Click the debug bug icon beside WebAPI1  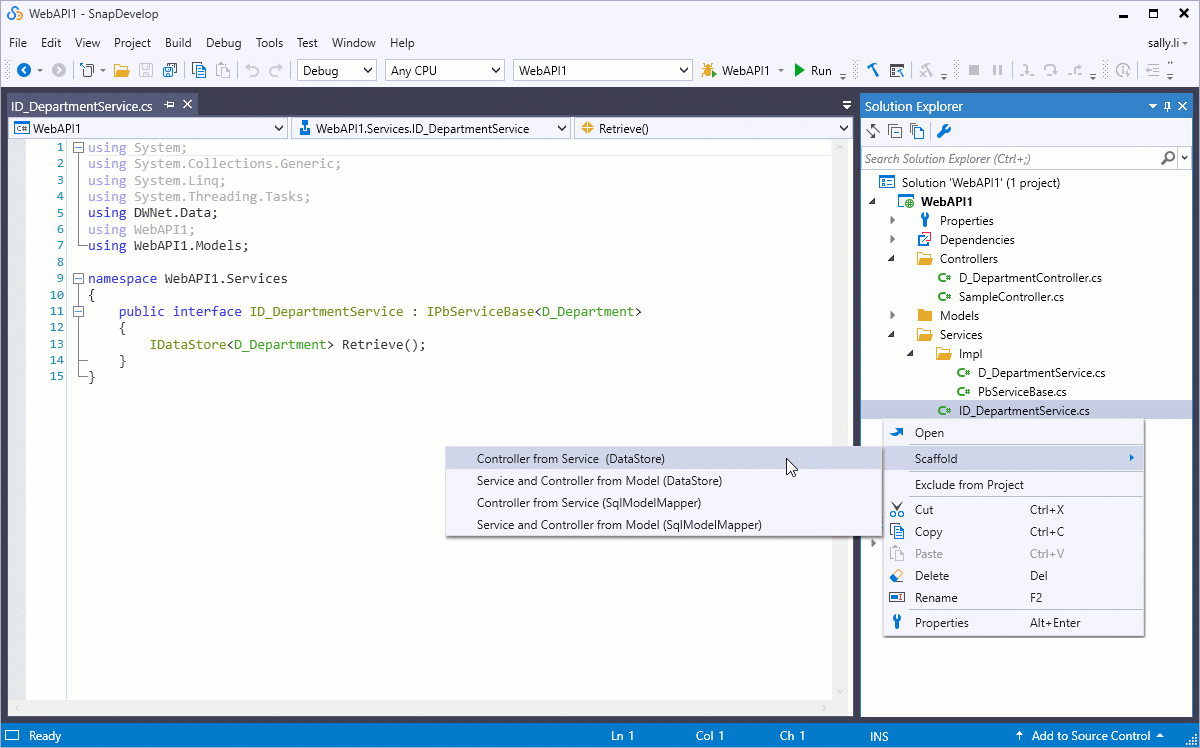[709, 70]
